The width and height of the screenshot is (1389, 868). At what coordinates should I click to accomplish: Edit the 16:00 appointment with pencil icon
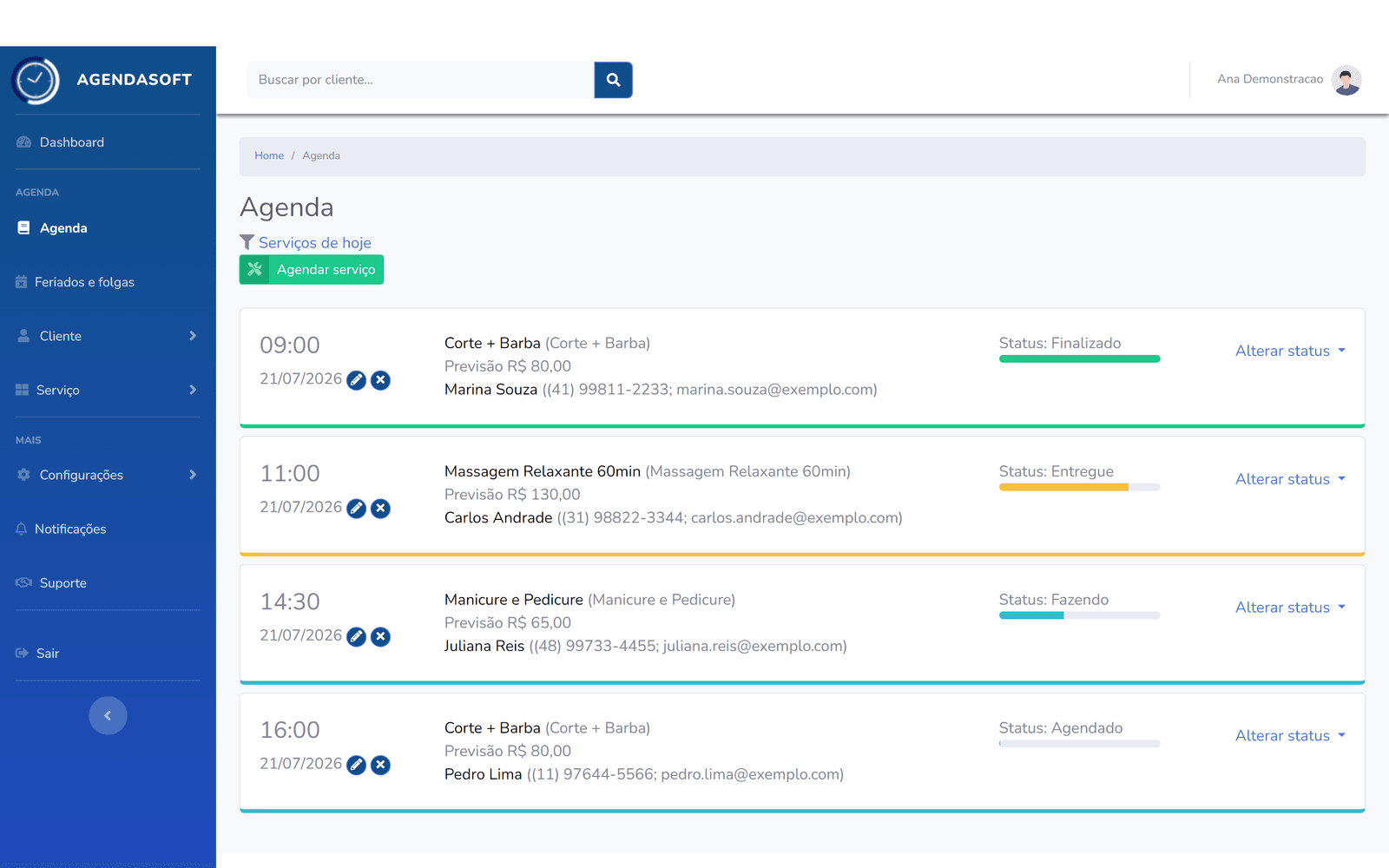[356, 765]
